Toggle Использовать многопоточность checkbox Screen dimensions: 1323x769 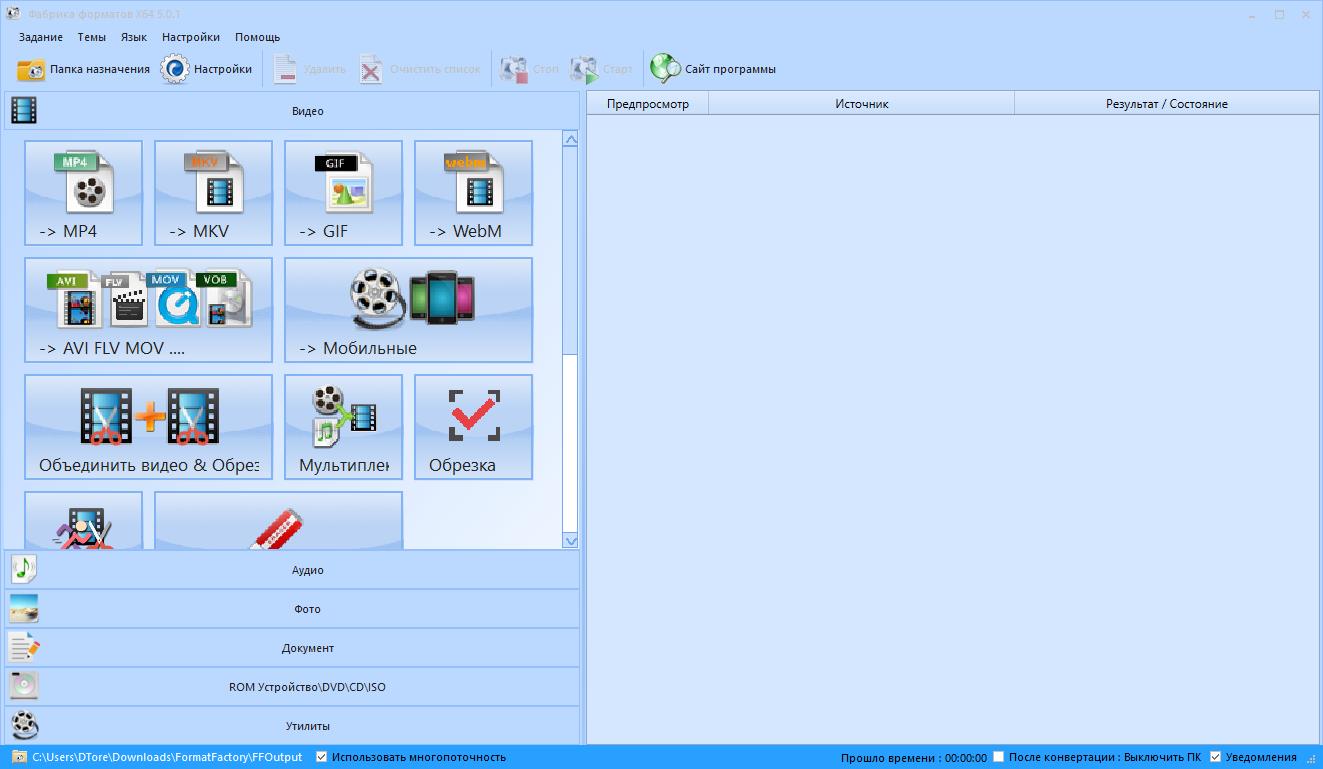click(322, 757)
